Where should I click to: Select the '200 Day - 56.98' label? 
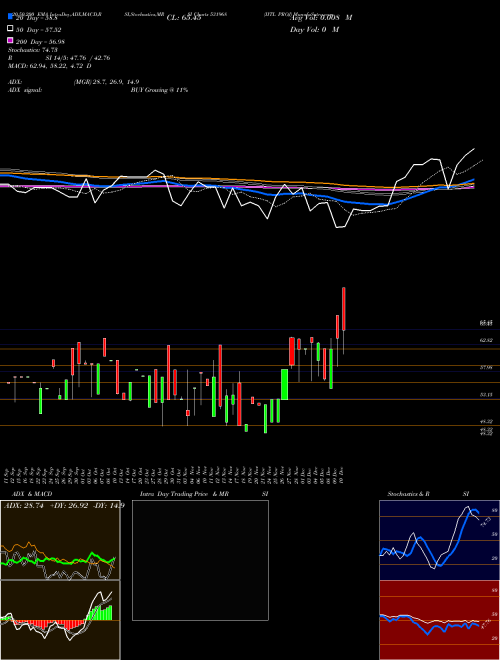tap(40, 41)
